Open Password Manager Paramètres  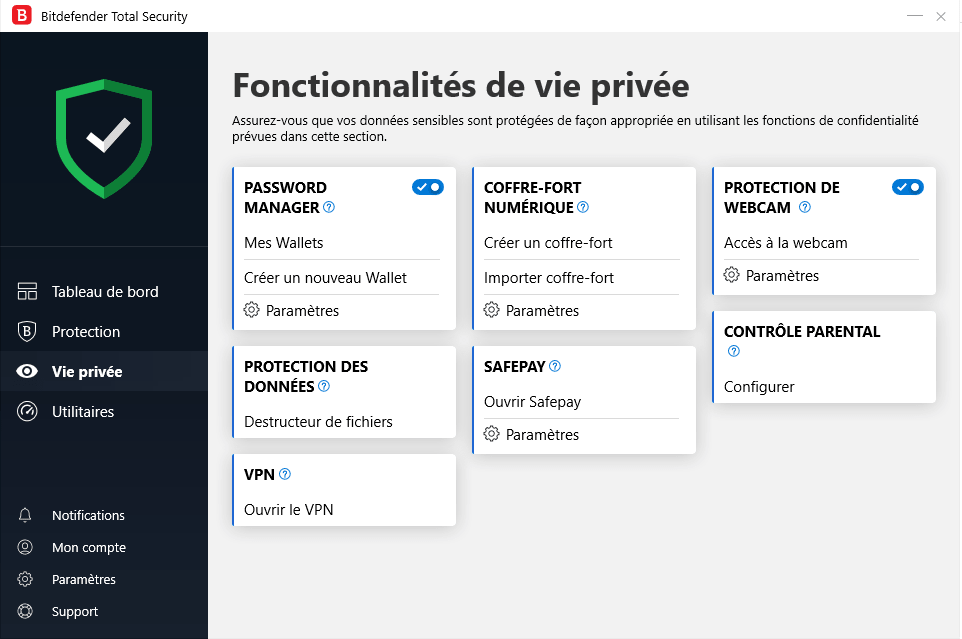click(302, 311)
